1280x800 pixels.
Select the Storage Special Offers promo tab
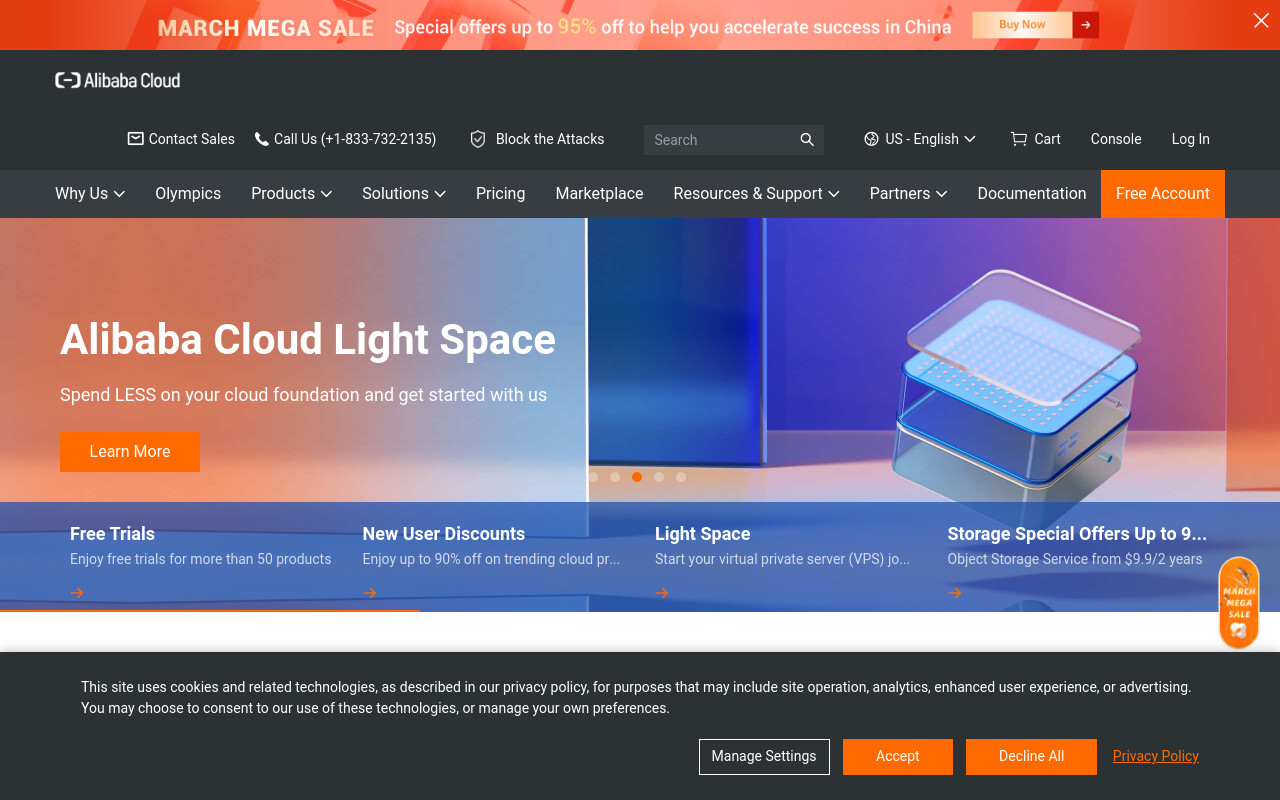[1077, 557]
